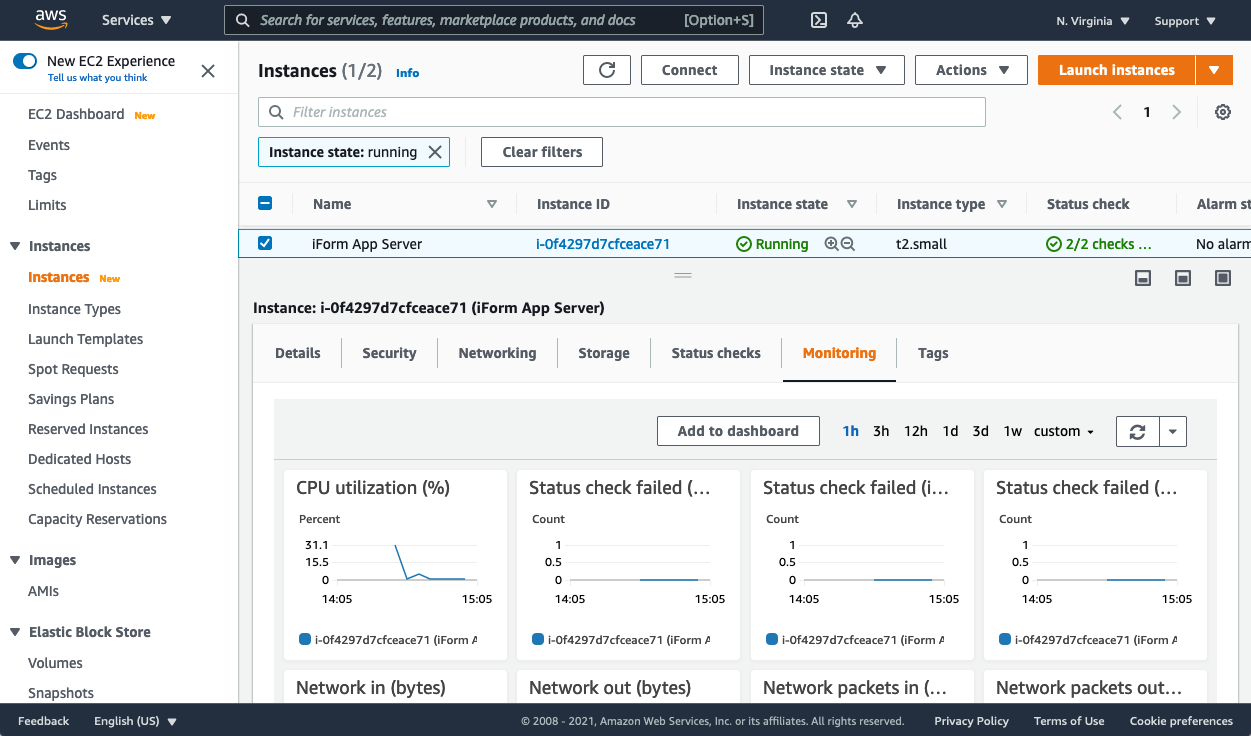Collapse the Images navigation section
The height and width of the screenshot is (736, 1251).
click(x=15, y=560)
